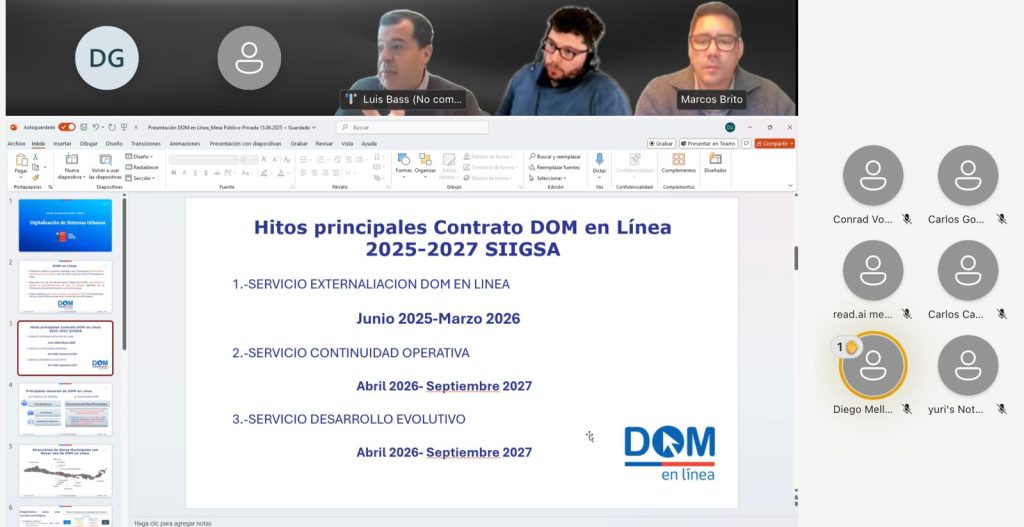
Task: Switch to the Transiciones ribbon tab
Action: tap(146, 144)
